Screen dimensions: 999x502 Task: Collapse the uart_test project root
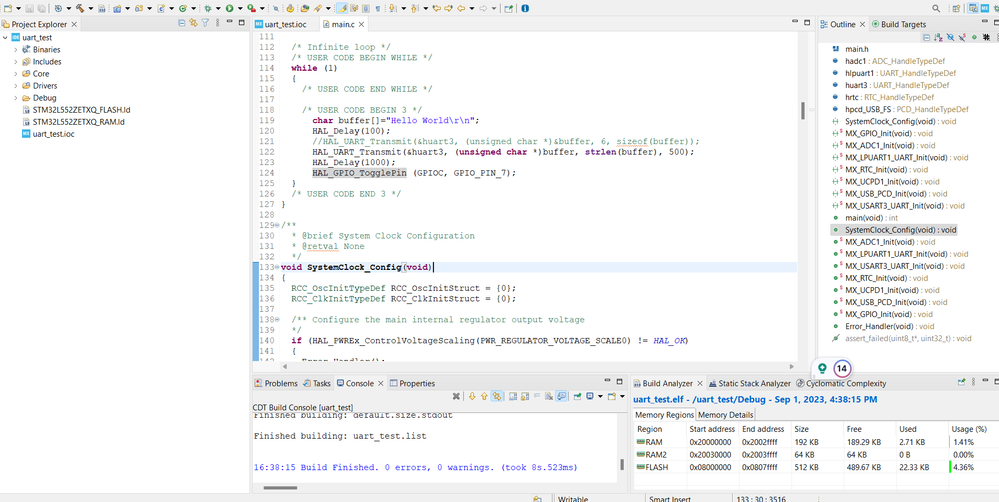pos(6,37)
